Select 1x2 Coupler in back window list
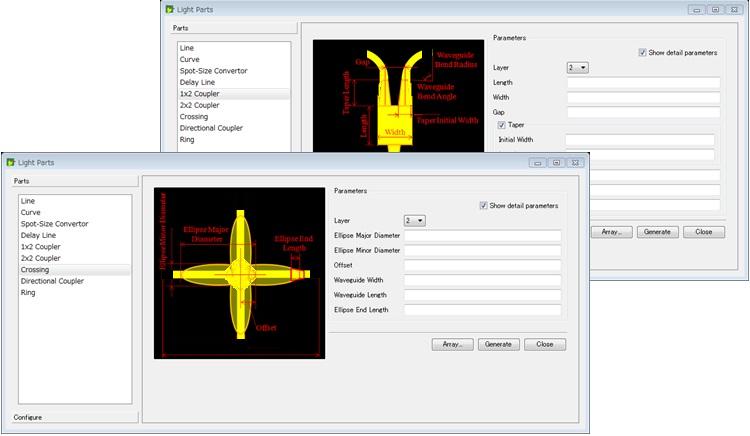 [234, 94]
